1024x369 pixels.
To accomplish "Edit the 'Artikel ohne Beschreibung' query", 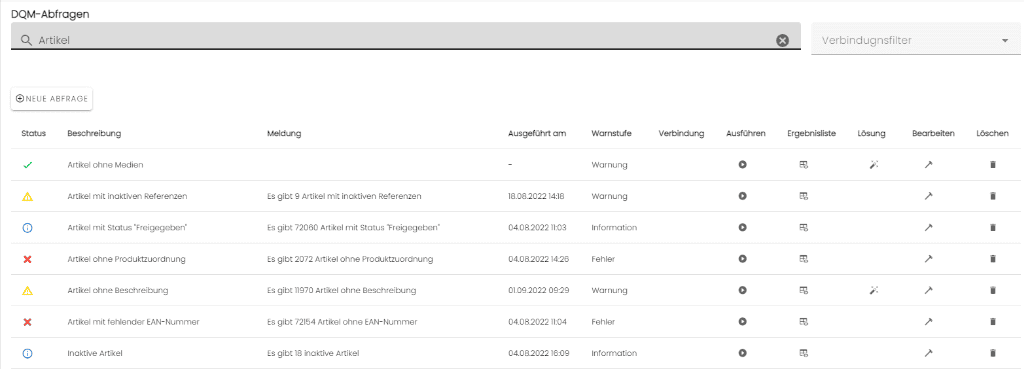I will (929, 290).
